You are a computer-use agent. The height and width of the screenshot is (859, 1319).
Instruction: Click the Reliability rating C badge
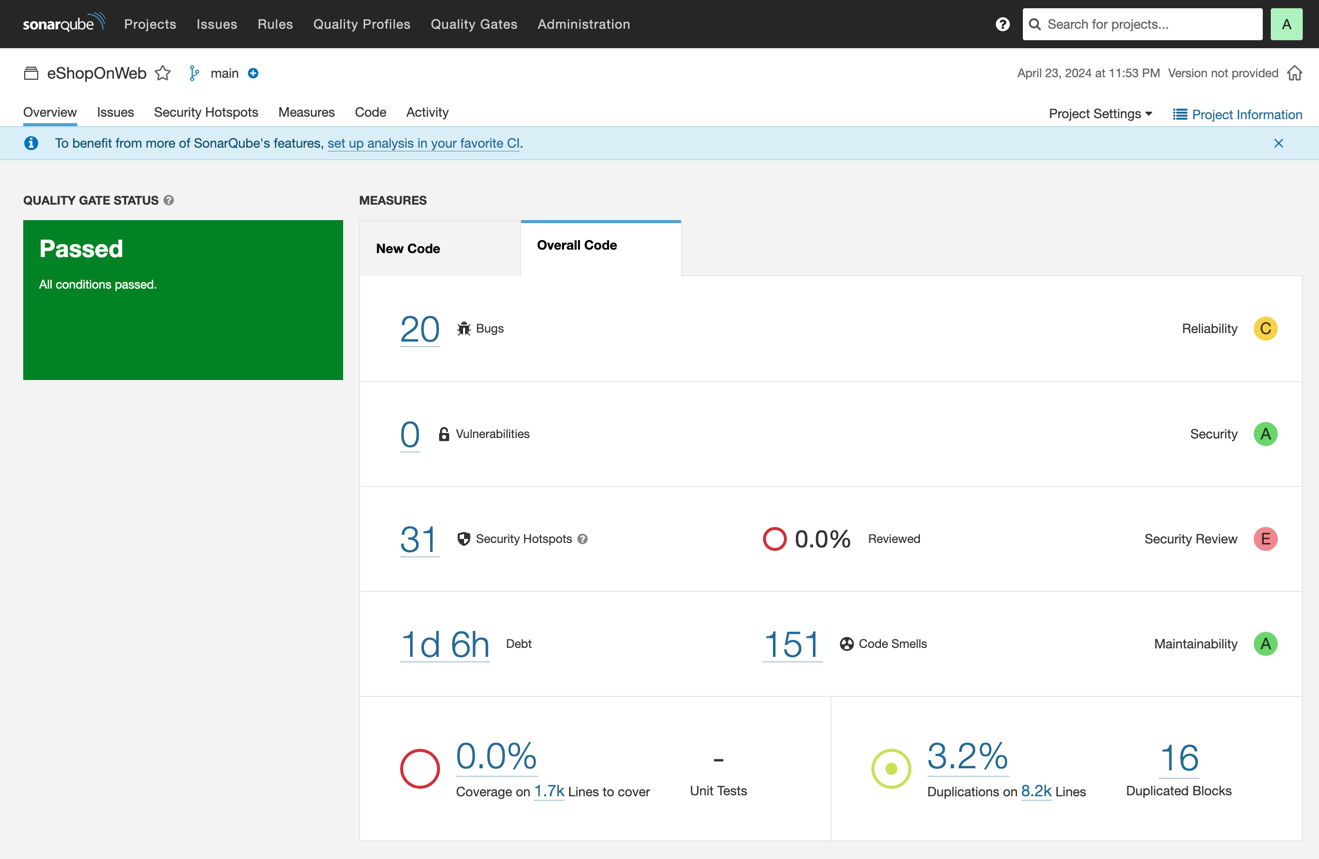1265,328
